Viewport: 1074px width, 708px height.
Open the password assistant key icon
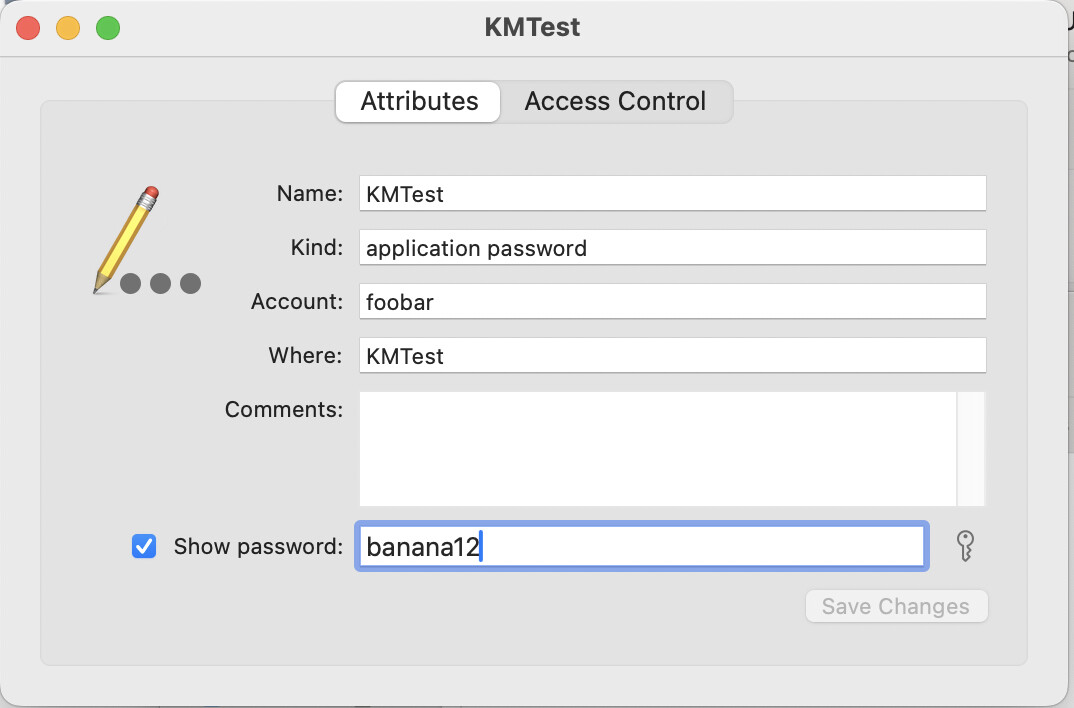[x=965, y=546]
